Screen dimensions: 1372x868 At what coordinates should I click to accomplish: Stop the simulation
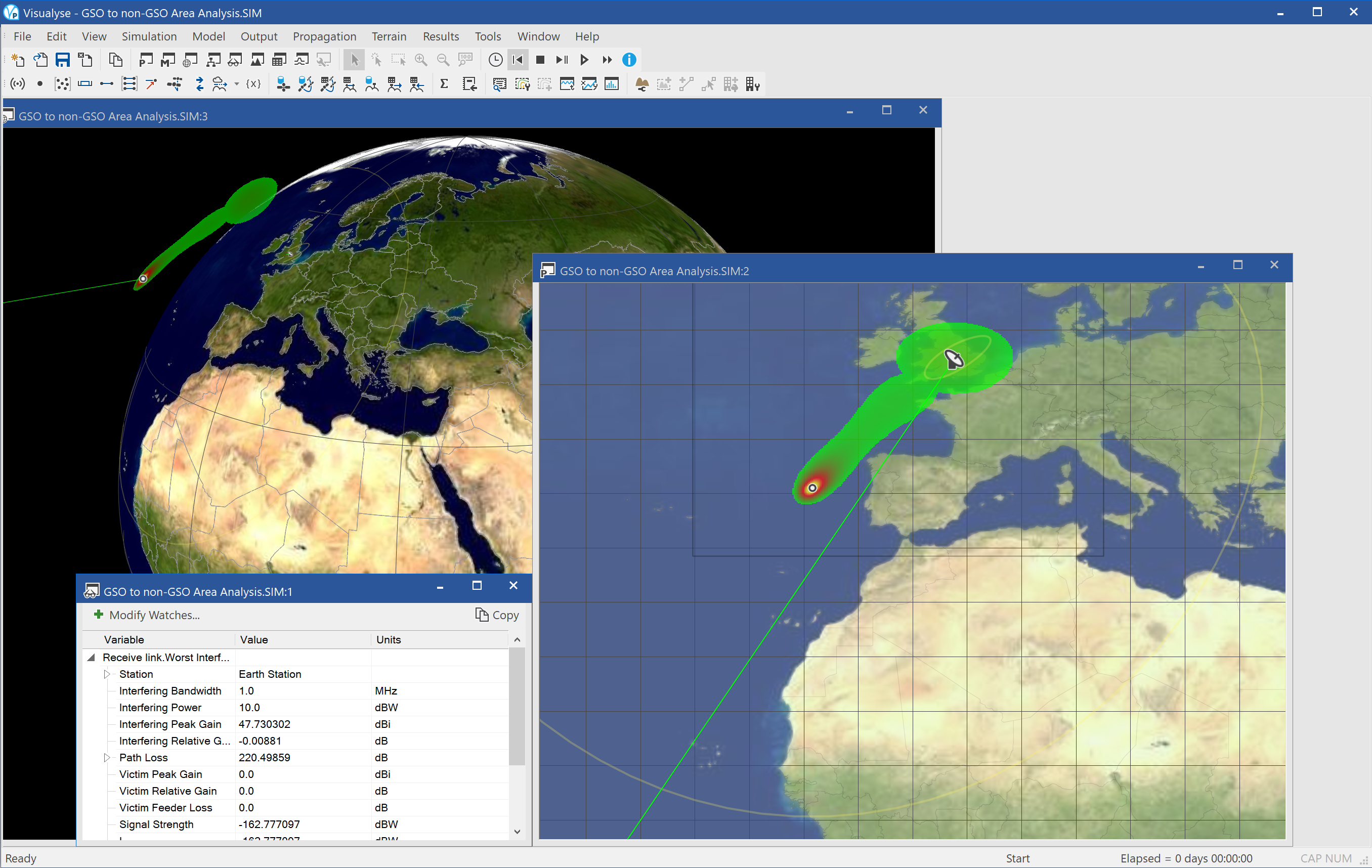tap(540, 60)
